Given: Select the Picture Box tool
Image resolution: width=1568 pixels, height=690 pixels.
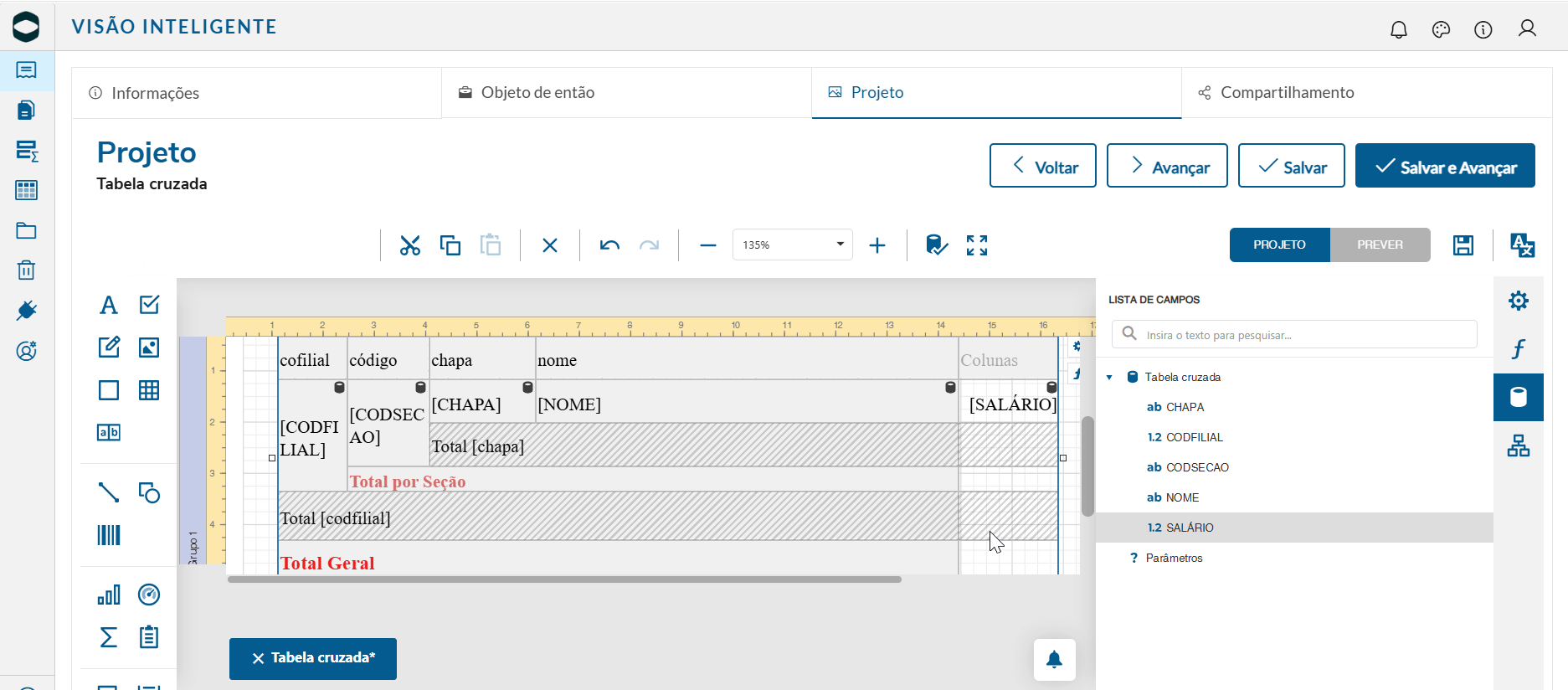Looking at the screenshot, I should pyautogui.click(x=149, y=348).
